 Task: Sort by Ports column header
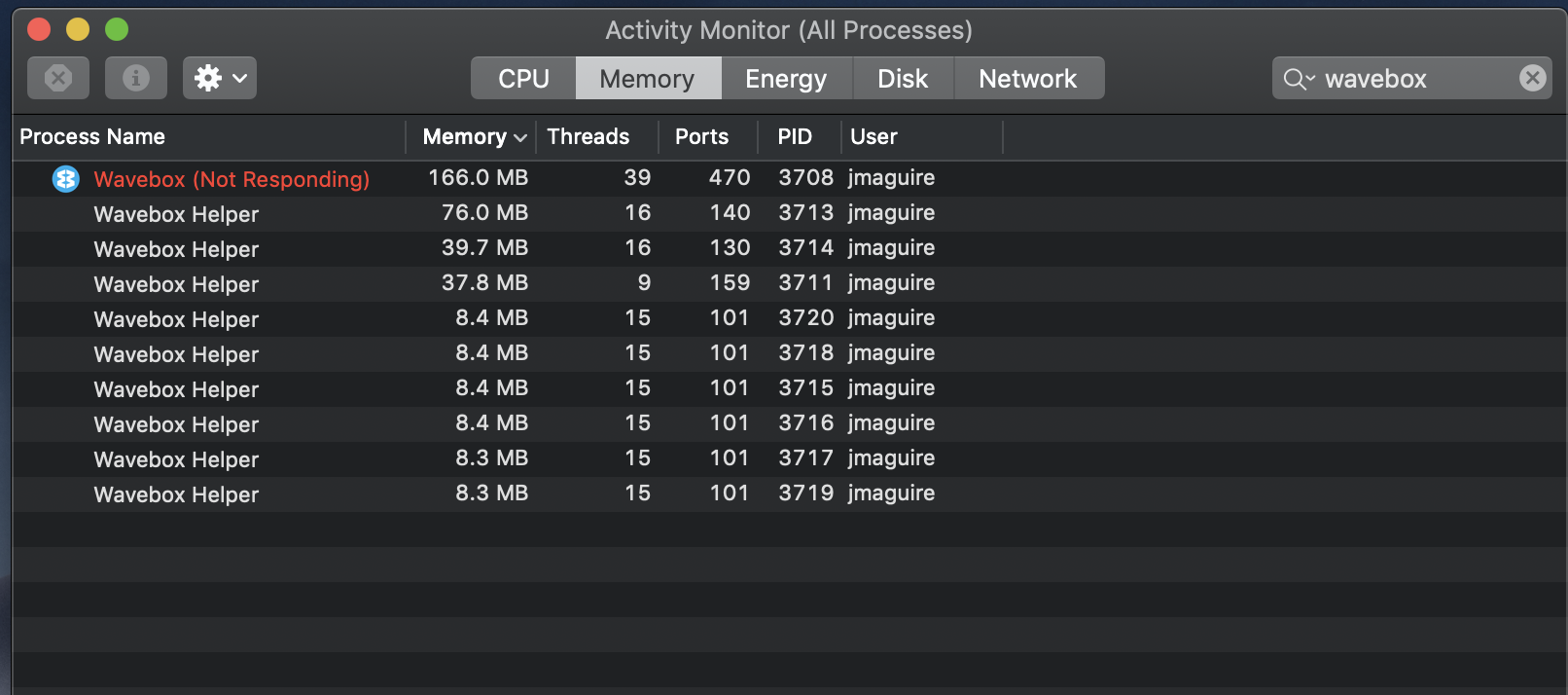(708, 137)
